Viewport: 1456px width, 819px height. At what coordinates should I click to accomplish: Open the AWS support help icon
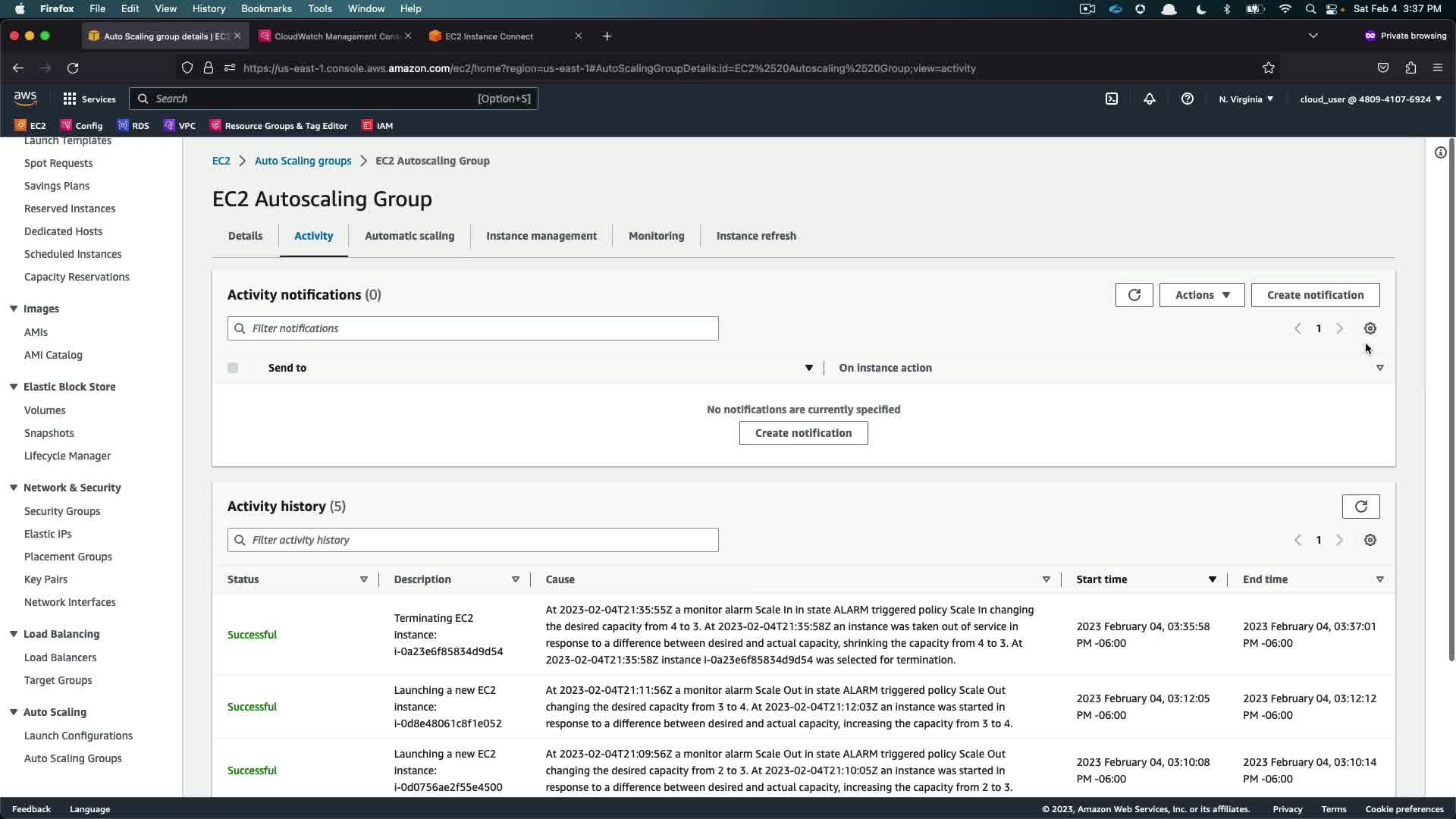(x=1188, y=99)
